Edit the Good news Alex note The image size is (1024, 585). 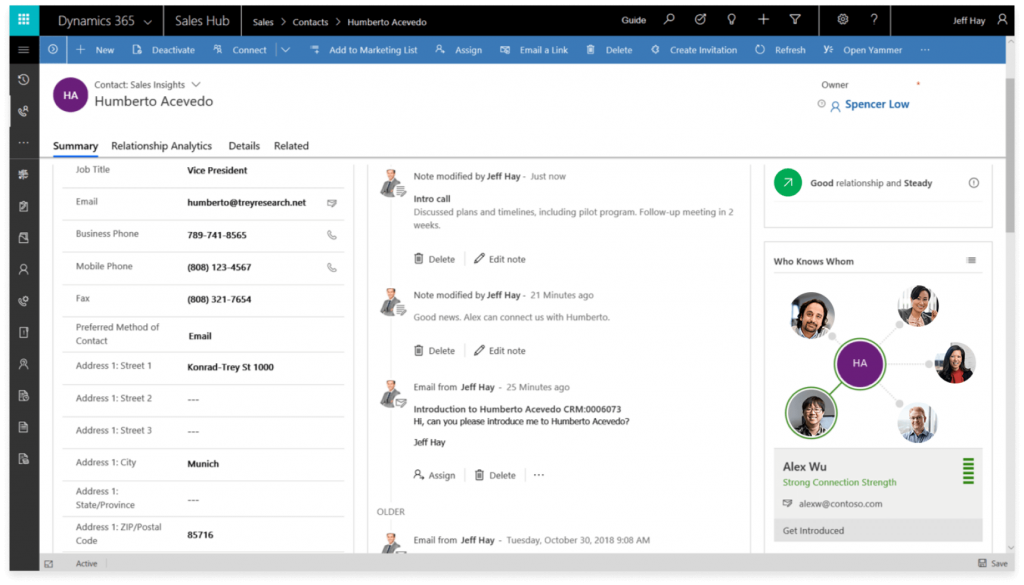click(x=500, y=351)
